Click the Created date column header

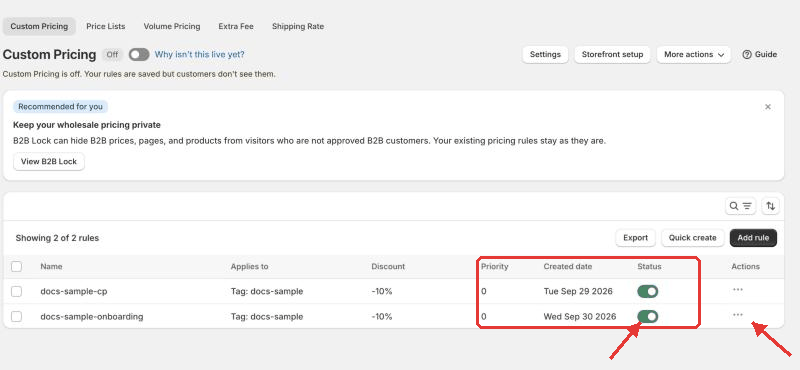[x=568, y=266]
